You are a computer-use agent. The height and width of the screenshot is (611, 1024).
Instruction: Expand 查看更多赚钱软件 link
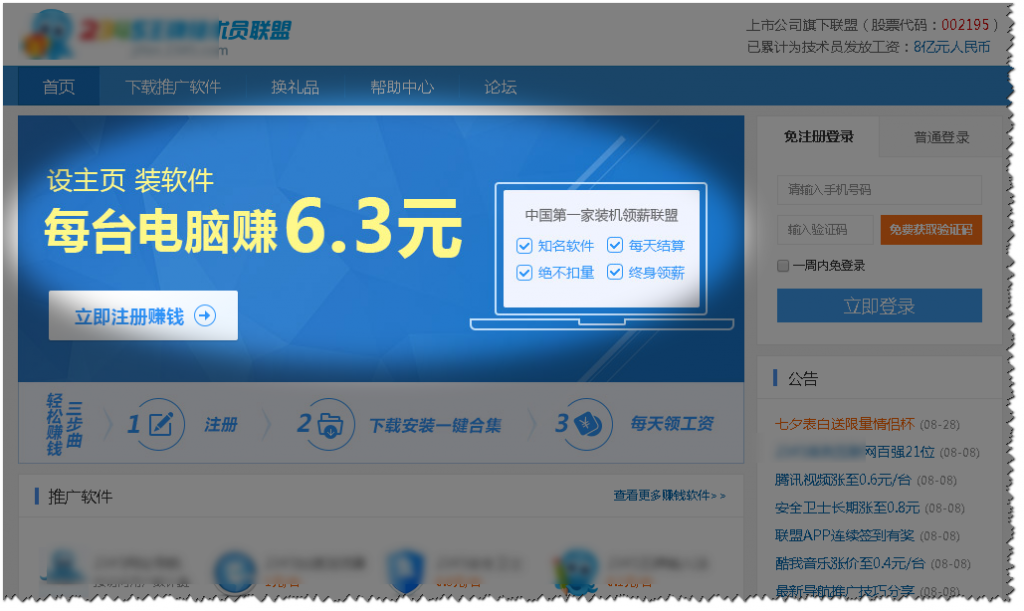669,495
